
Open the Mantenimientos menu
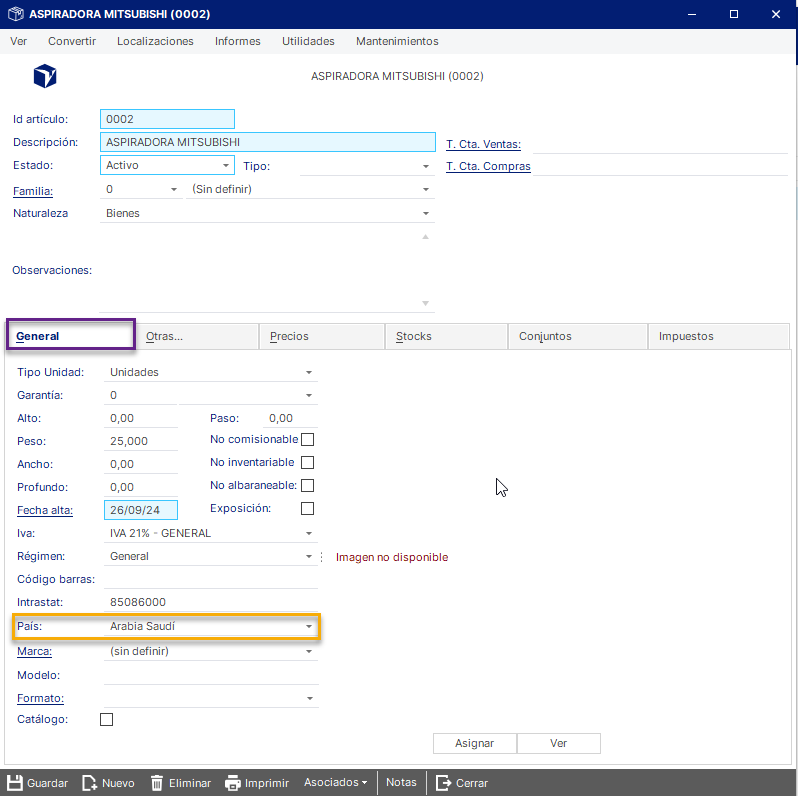click(x=397, y=41)
